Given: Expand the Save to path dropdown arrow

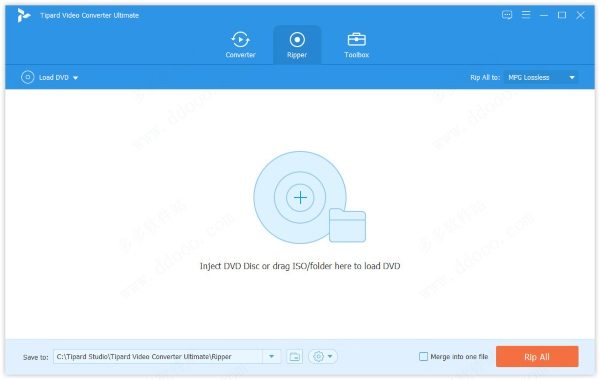Looking at the screenshot, I should point(272,357).
